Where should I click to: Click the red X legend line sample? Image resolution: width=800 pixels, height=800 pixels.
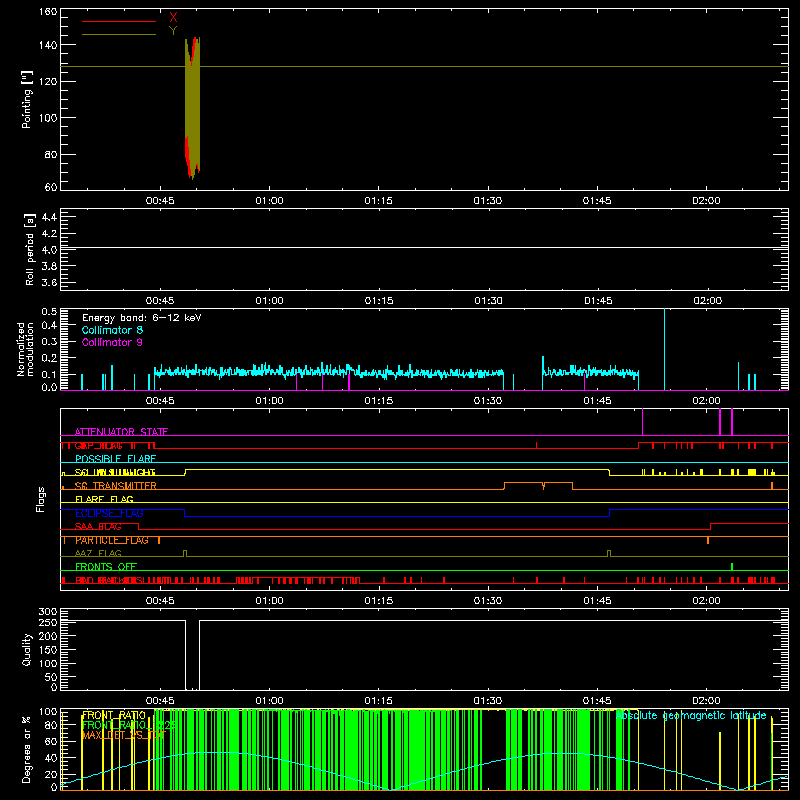click(119, 21)
